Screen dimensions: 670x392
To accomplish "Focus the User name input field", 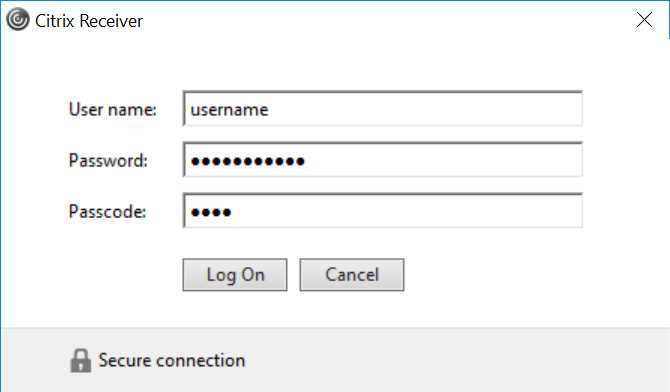I will click(383, 108).
